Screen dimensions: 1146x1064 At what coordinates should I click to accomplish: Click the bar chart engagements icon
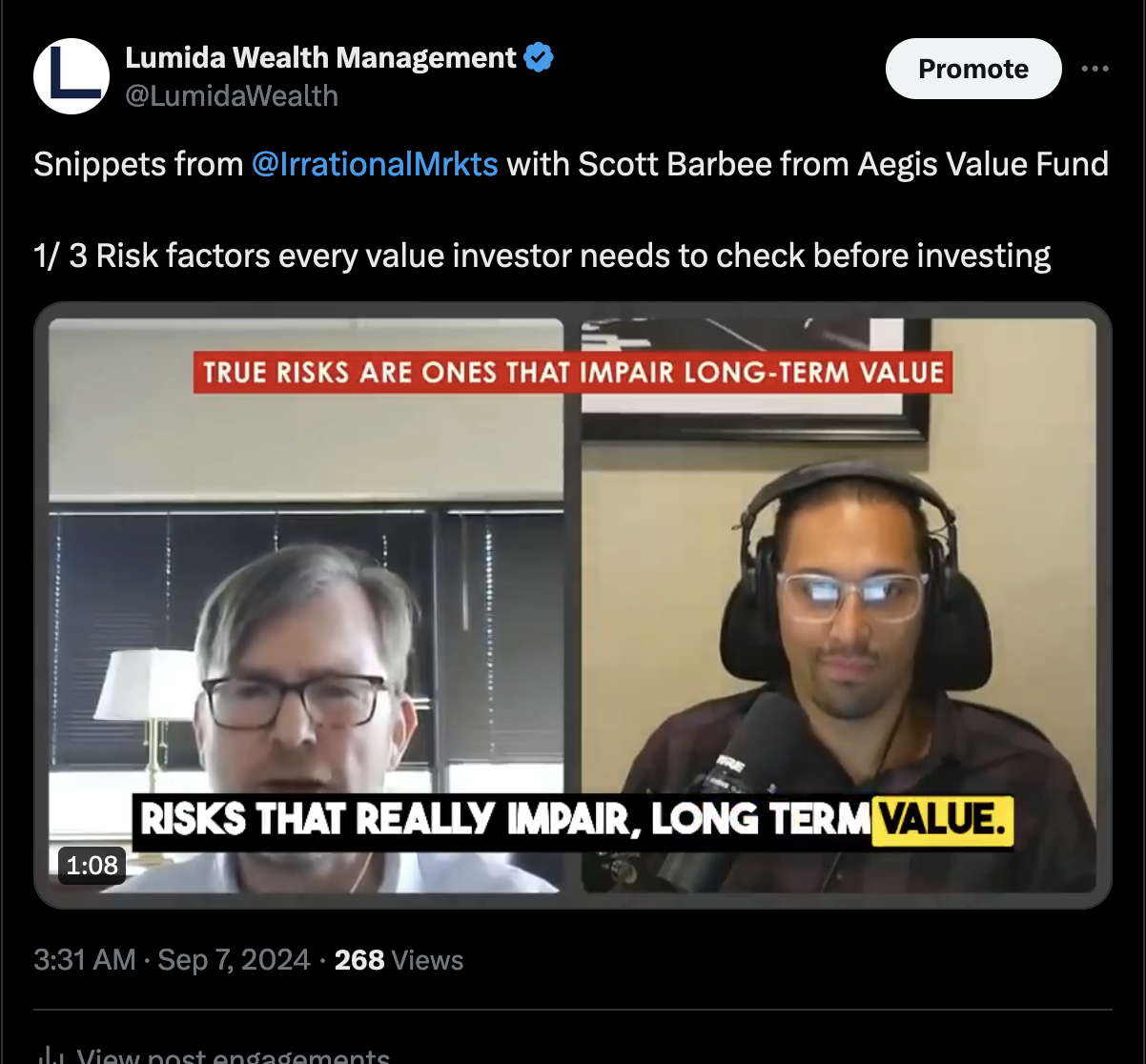[47, 1055]
